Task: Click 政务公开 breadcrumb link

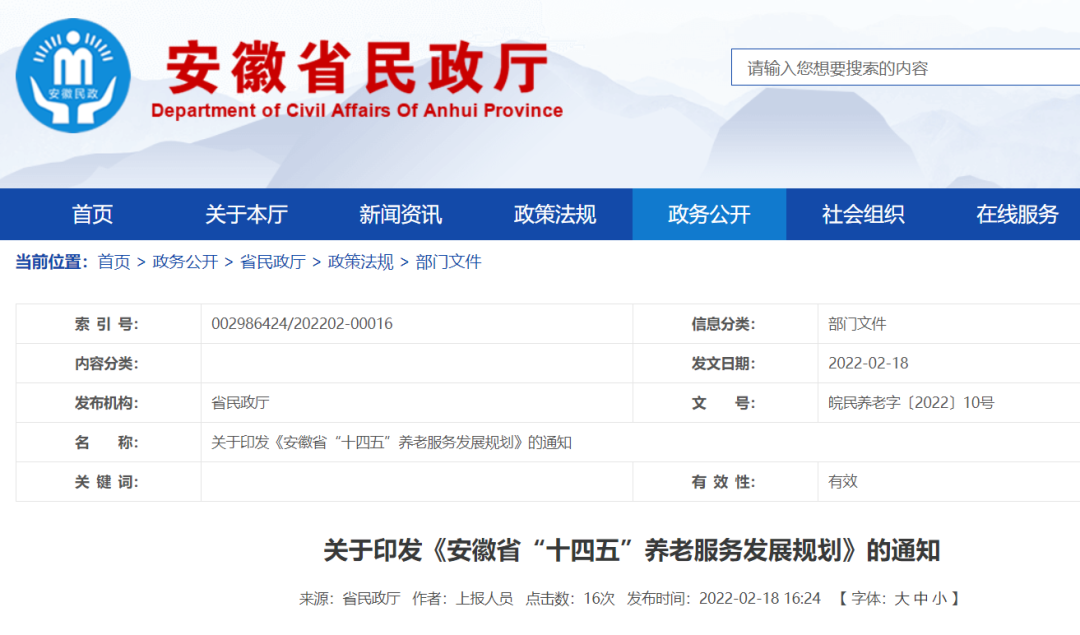Action: click(185, 262)
